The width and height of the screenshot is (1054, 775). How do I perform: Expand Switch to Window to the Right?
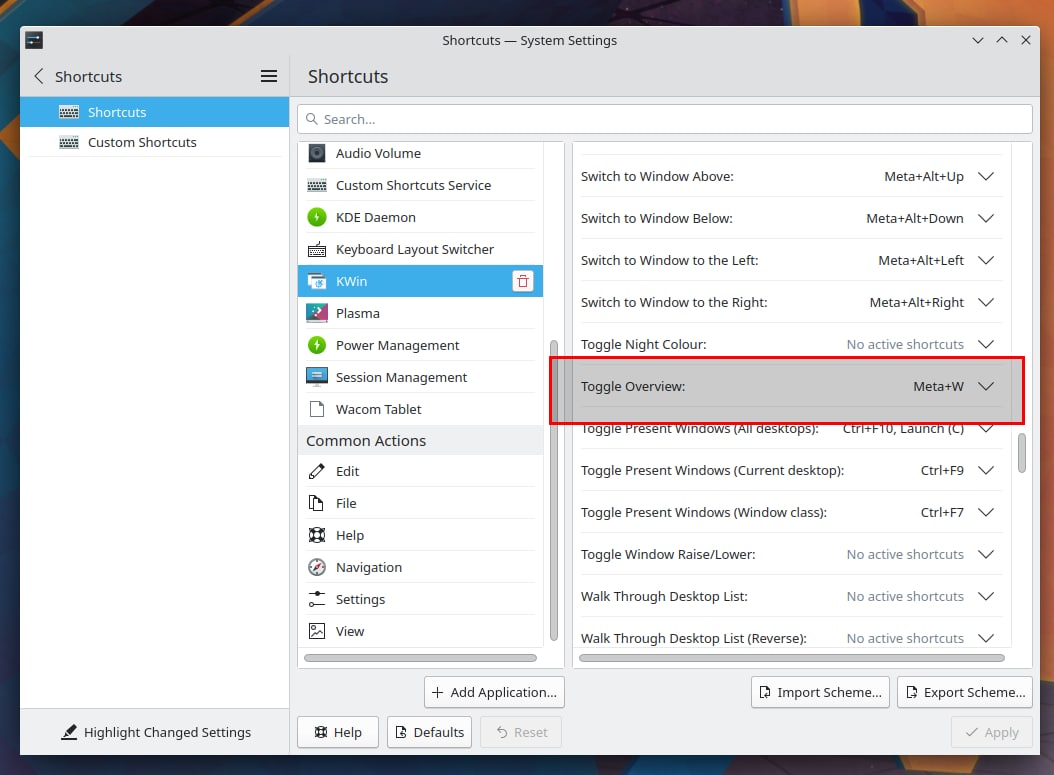pos(985,302)
